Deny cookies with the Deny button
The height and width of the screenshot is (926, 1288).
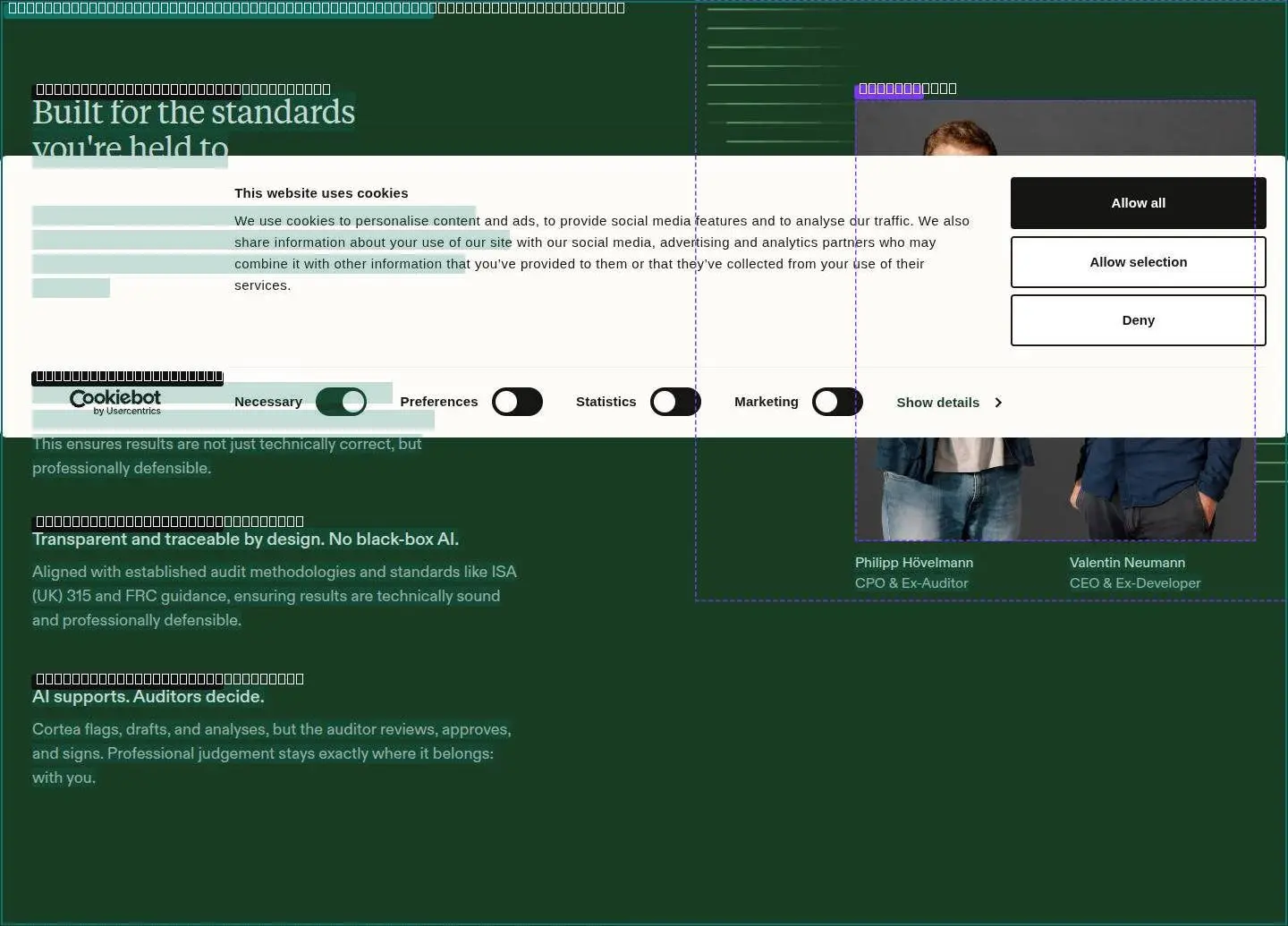click(1139, 320)
